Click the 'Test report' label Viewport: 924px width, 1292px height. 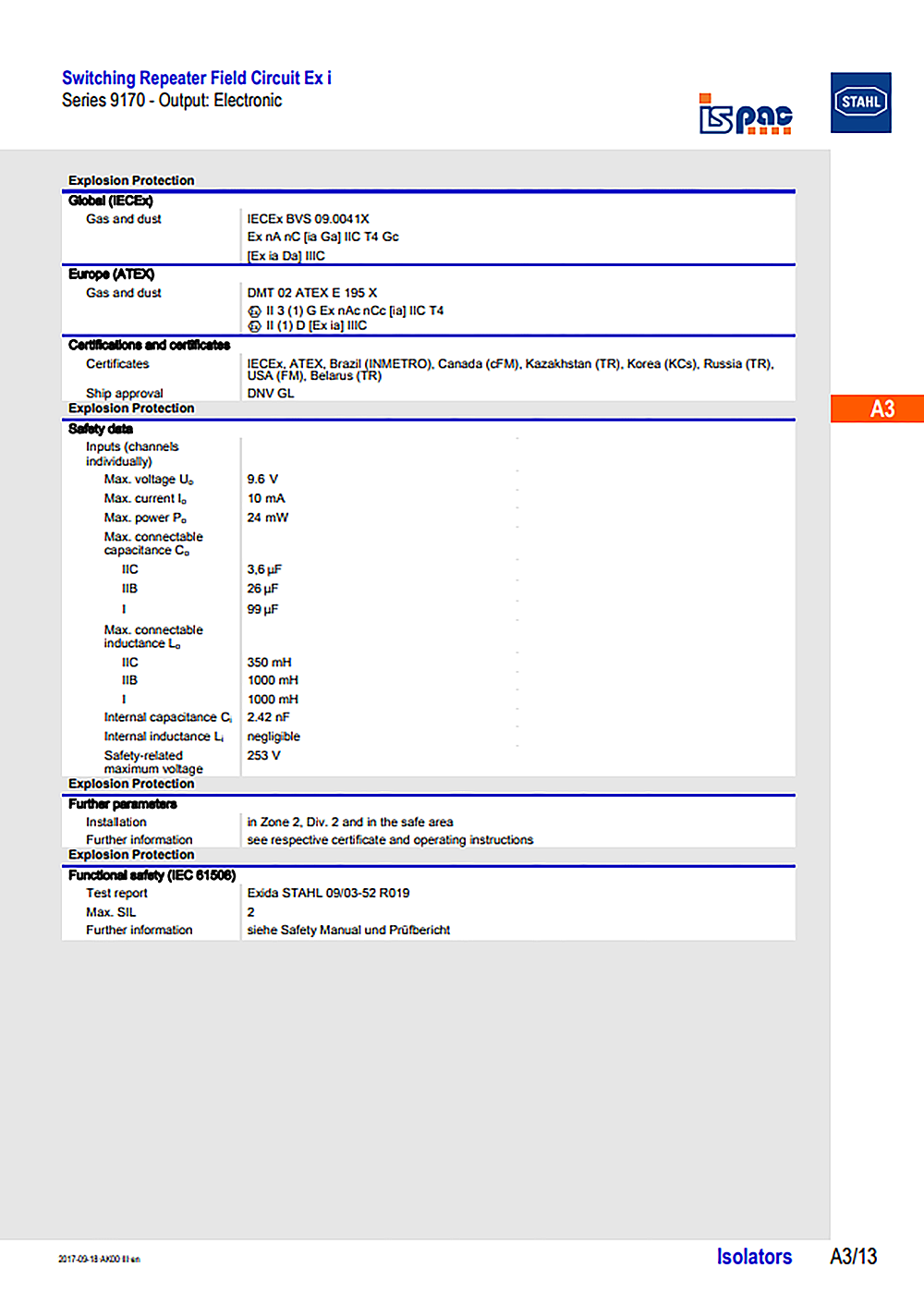click(116, 893)
